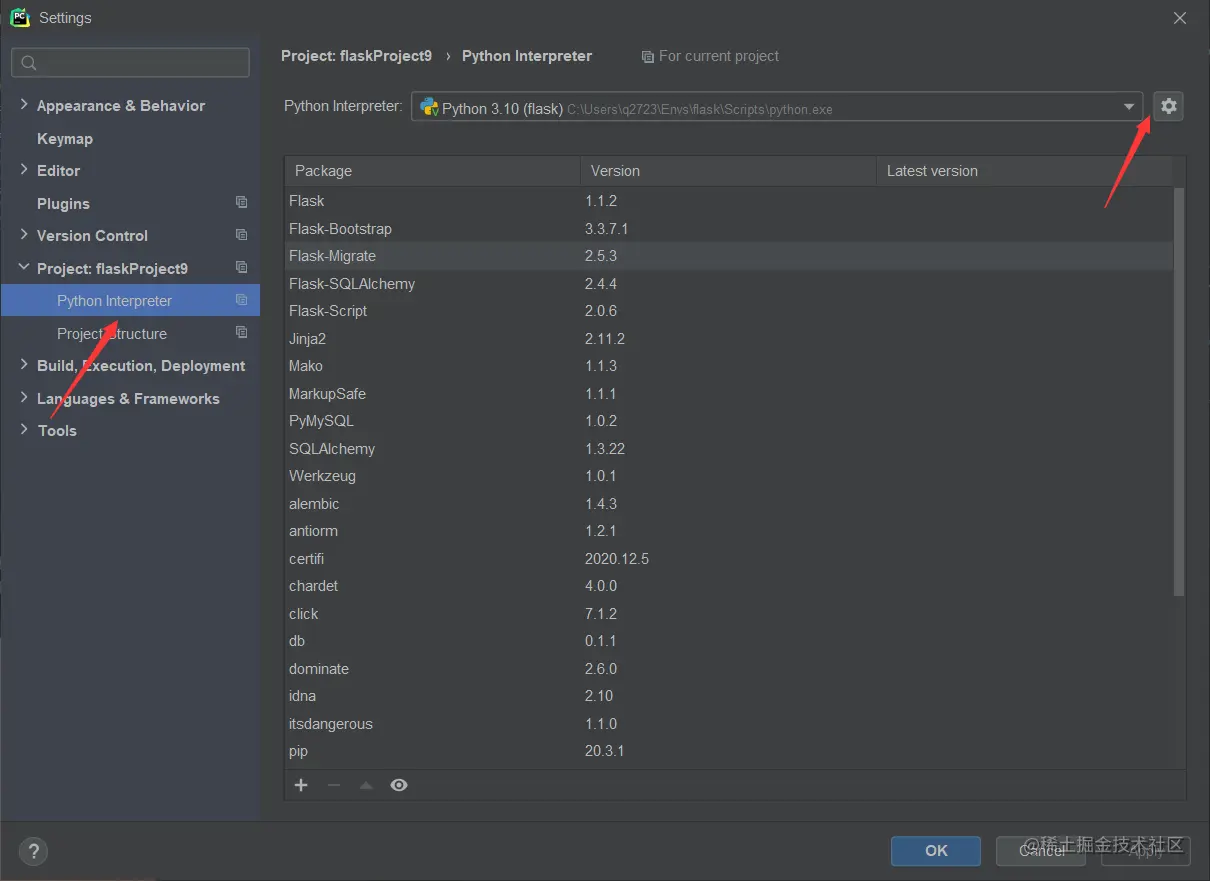1210x881 pixels.
Task: Click the help question mark button
Action: [33, 852]
